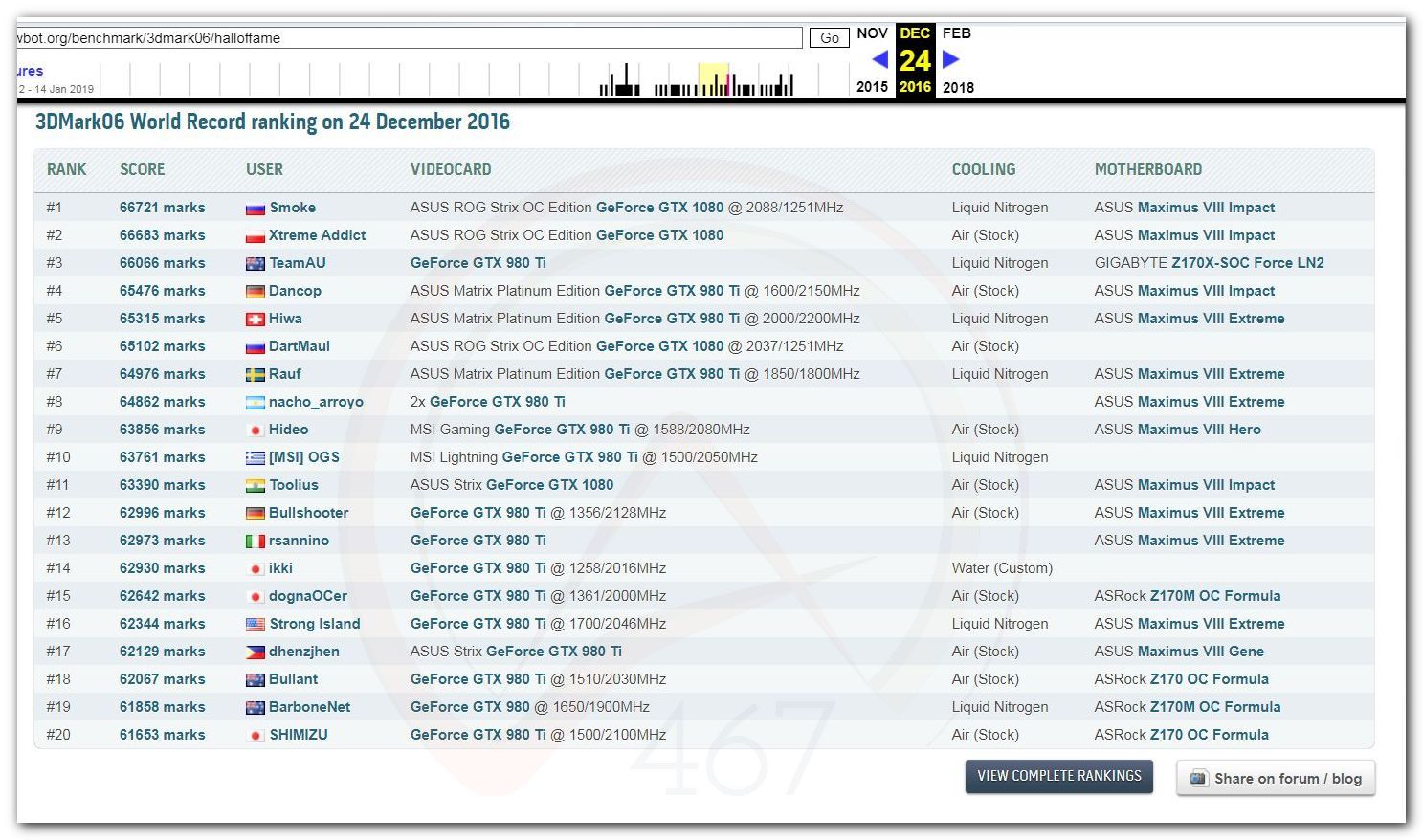Click the View Complete Rankings button
This screenshot has width=1423, height=840.
point(1059,776)
